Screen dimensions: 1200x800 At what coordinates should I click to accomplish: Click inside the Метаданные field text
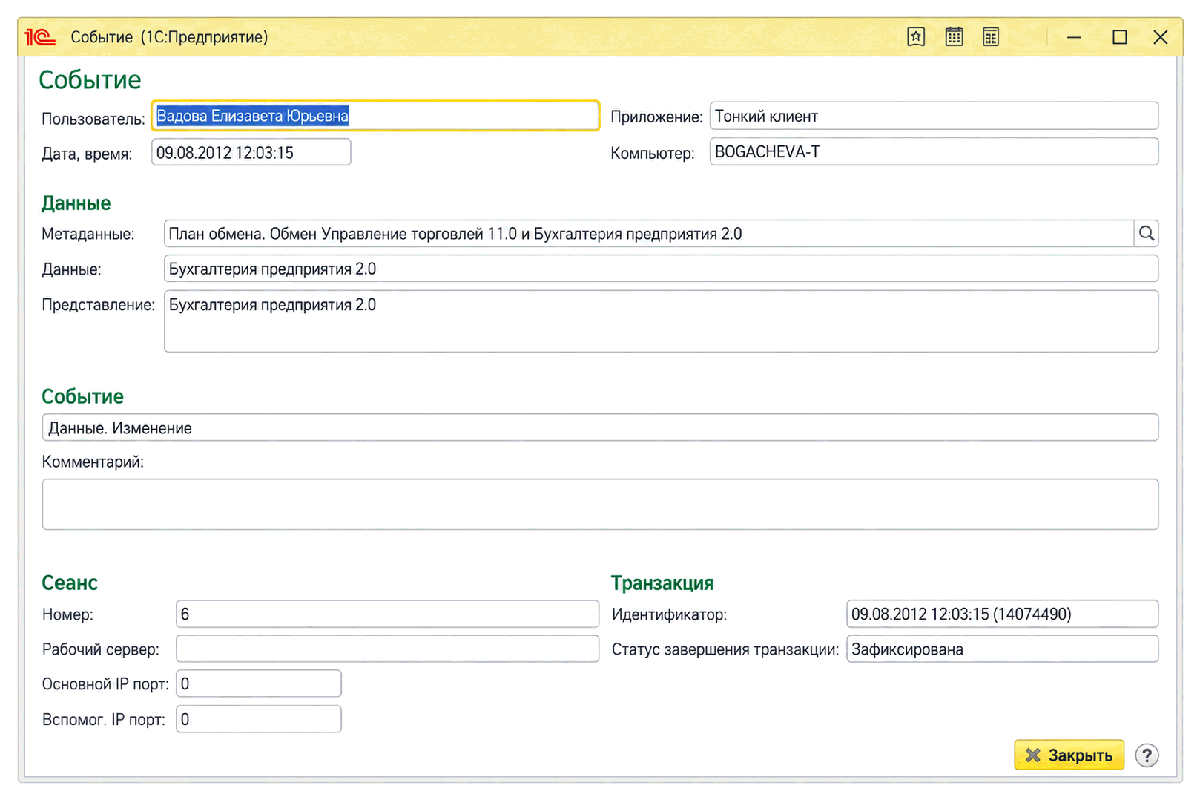coord(648,233)
